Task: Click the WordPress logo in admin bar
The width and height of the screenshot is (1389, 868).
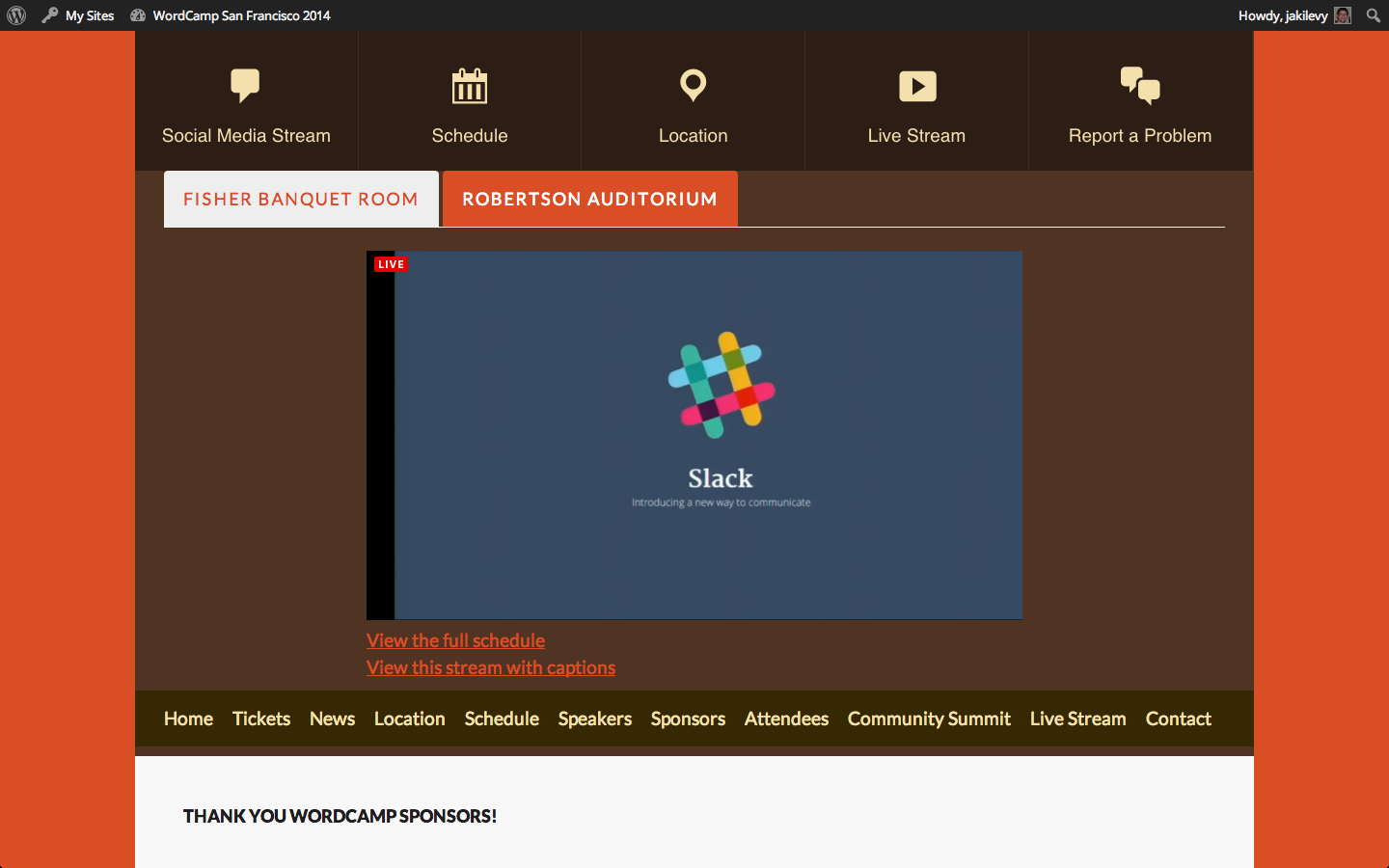Action: pyautogui.click(x=16, y=15)
